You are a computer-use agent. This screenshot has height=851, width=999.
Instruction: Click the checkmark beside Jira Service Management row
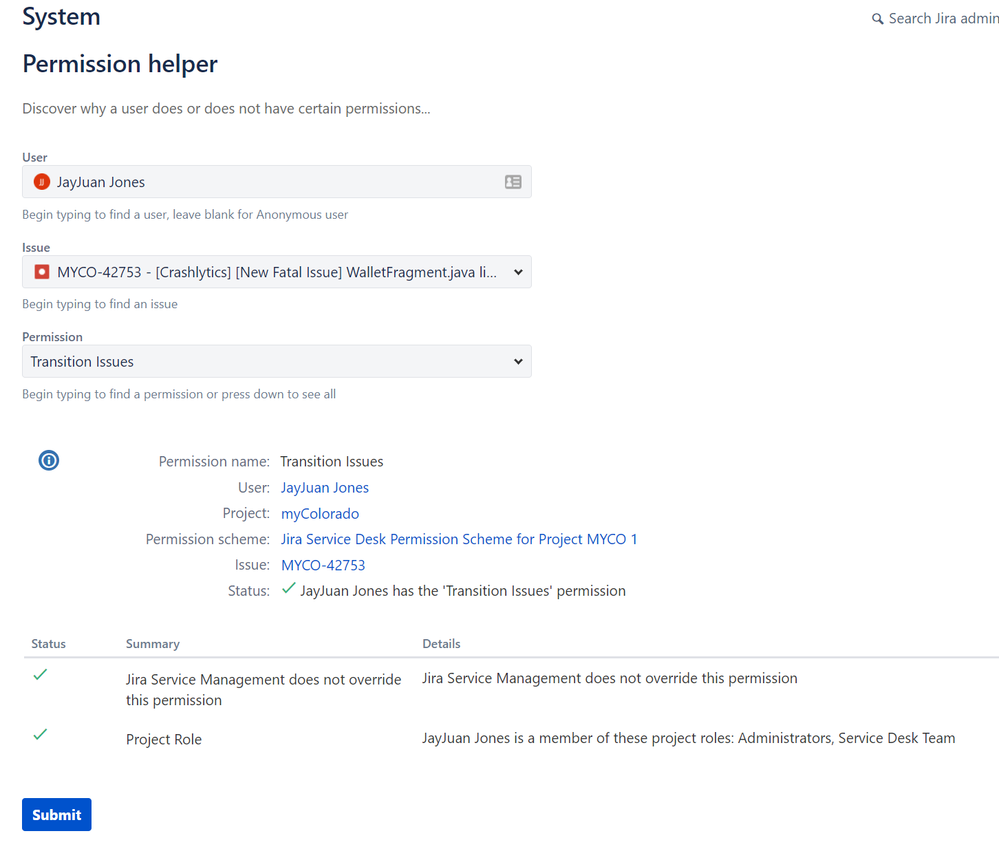click(39, 675)
